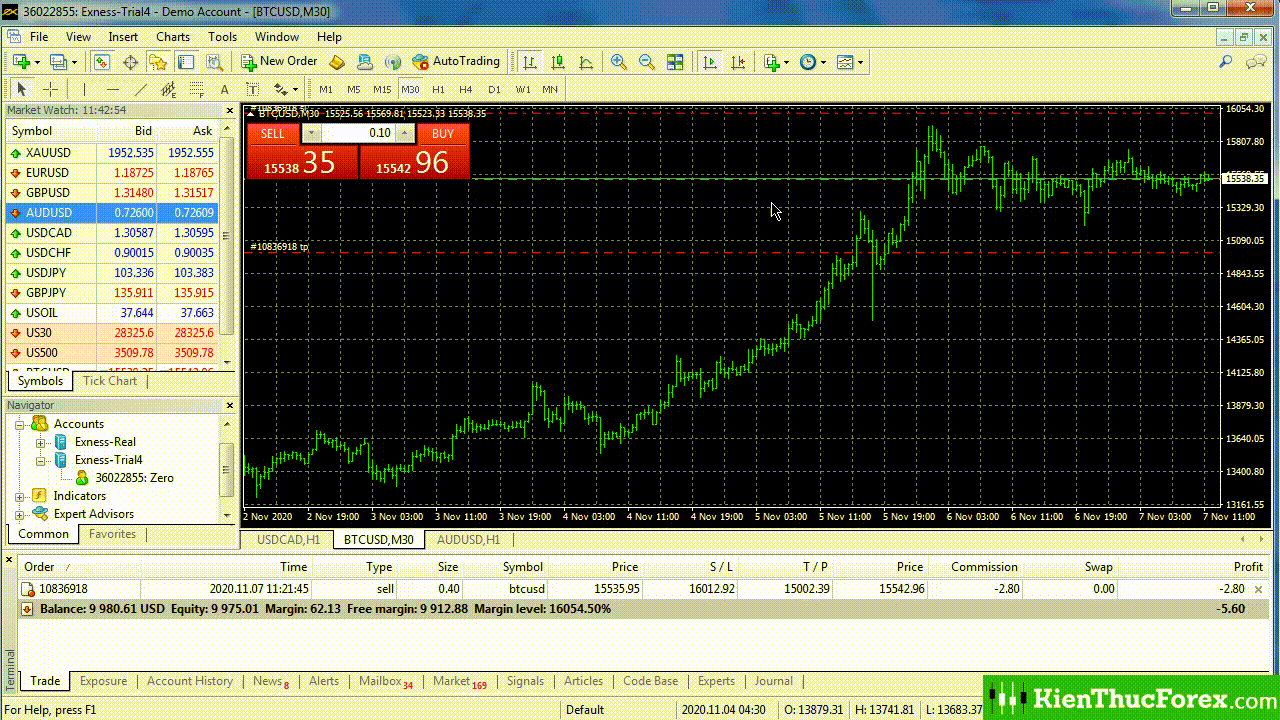Screen dimensions: 1280x720
Task: Click the New Chart icon
Action: pos(21,62)
